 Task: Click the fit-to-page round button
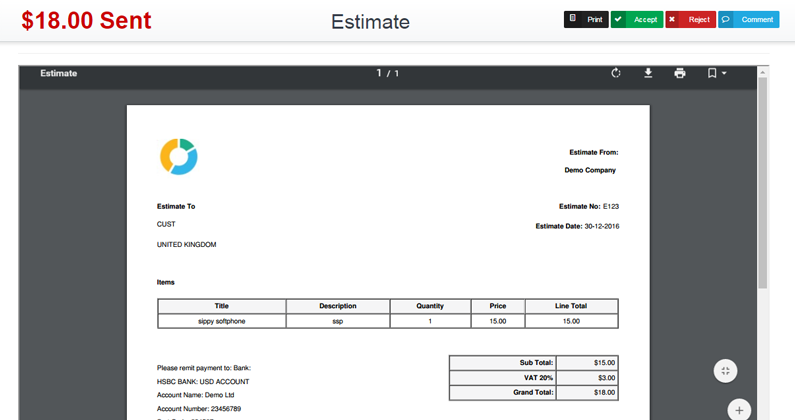[726, 371]
